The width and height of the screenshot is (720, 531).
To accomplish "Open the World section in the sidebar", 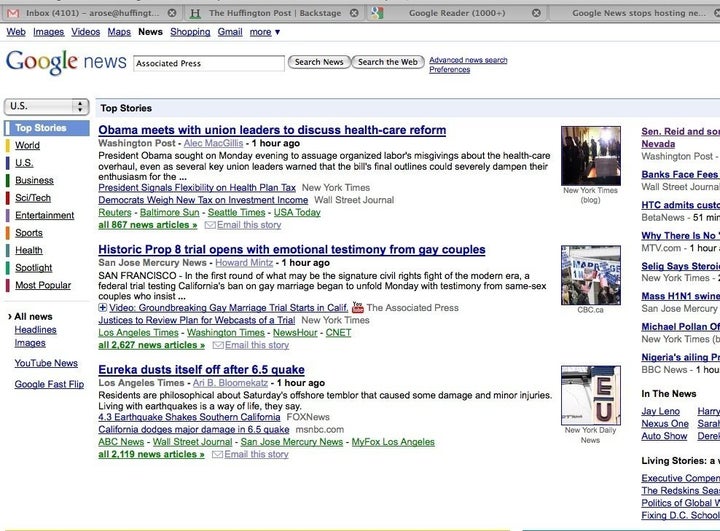I will coord(28,146).
